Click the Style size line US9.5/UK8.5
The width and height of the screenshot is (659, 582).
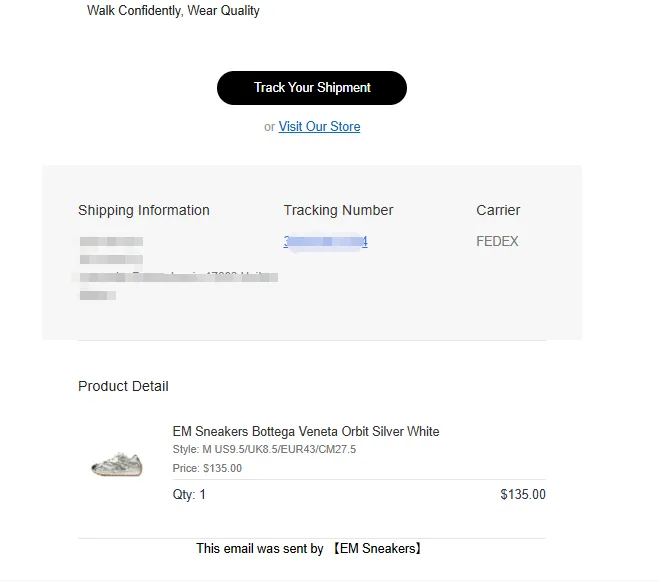pyautogui.click(x=264, y=450)
